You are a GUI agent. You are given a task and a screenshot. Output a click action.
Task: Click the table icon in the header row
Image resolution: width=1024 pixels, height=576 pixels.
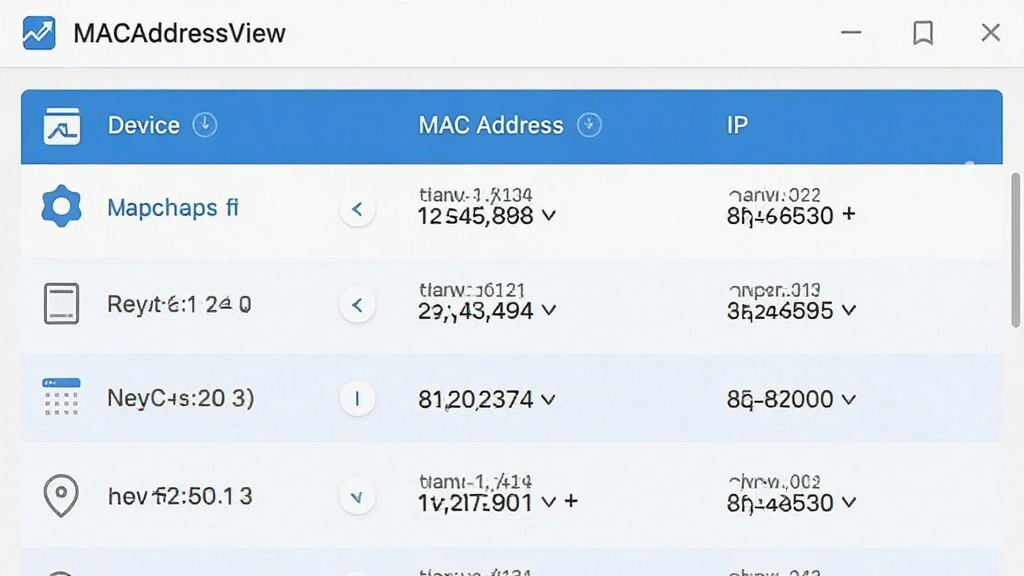click(x=62, y=125)
